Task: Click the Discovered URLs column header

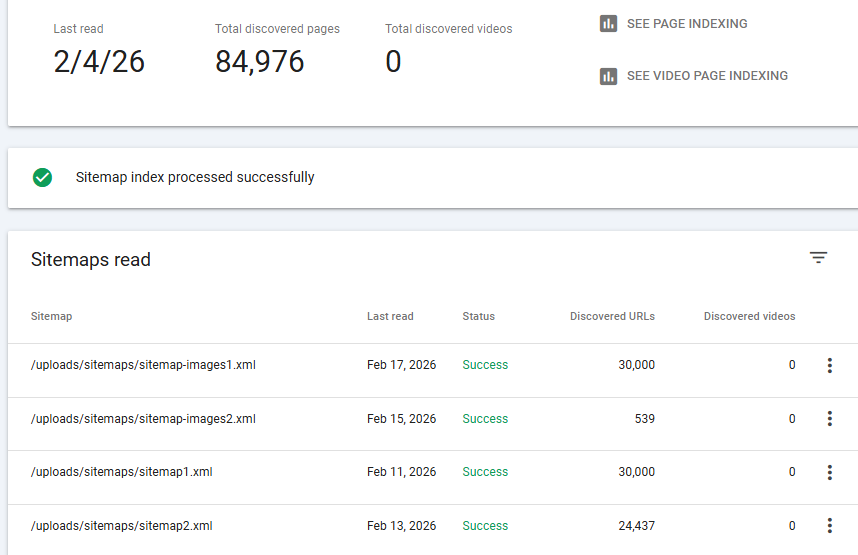Action: coord(612,316)
